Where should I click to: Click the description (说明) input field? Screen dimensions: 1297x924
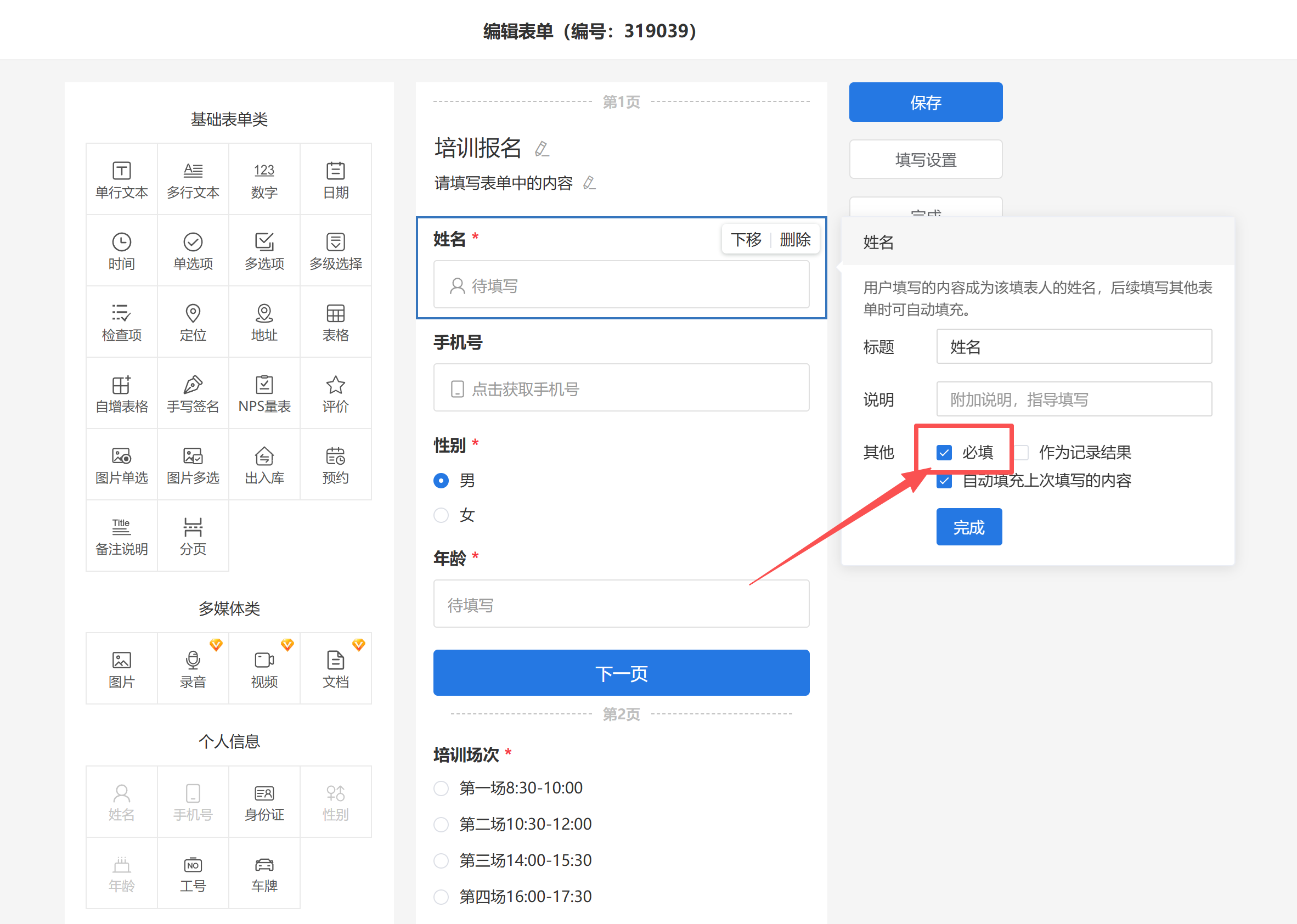[1074, 399]
